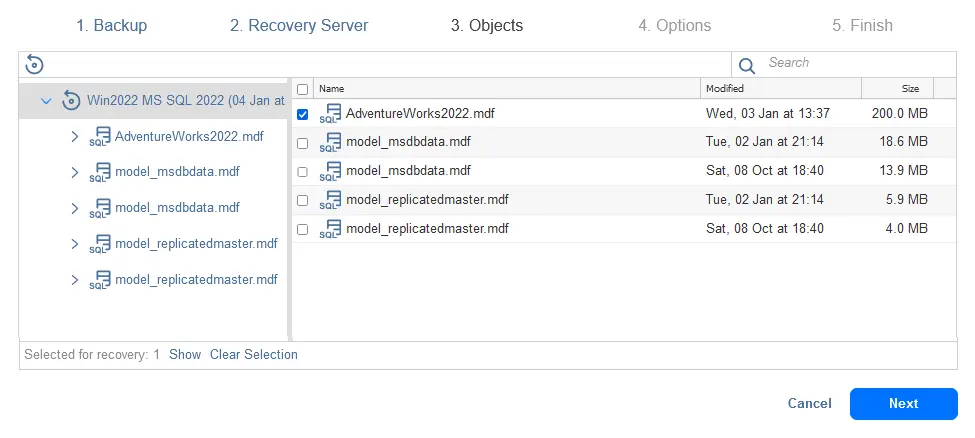The height and width of the screenshot is (438, 975).
Task: Select AdventureWorks2022.mdf label in the left tree
Action: (x=189, y=136)
